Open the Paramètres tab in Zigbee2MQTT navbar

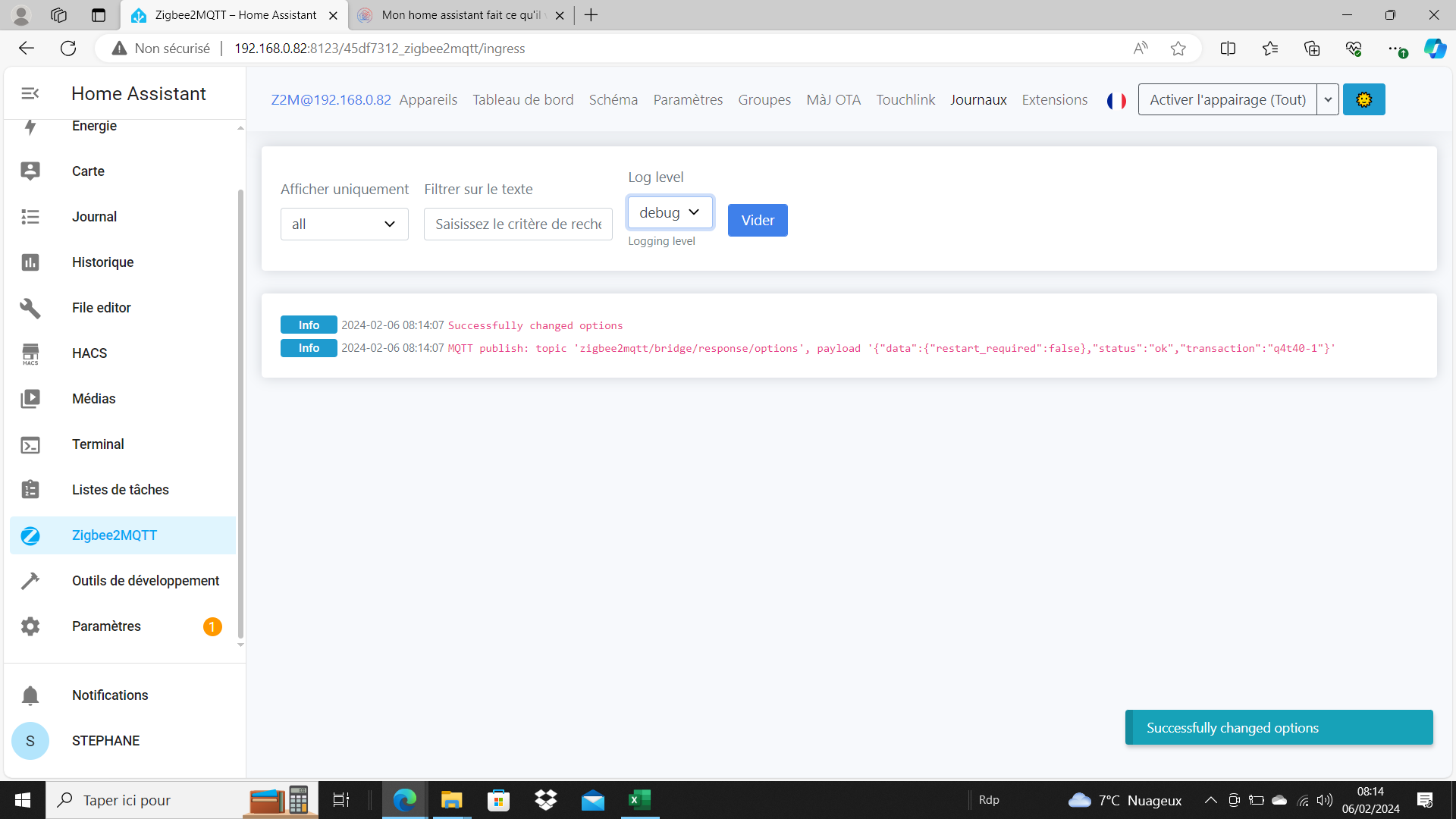pos(688,100)
